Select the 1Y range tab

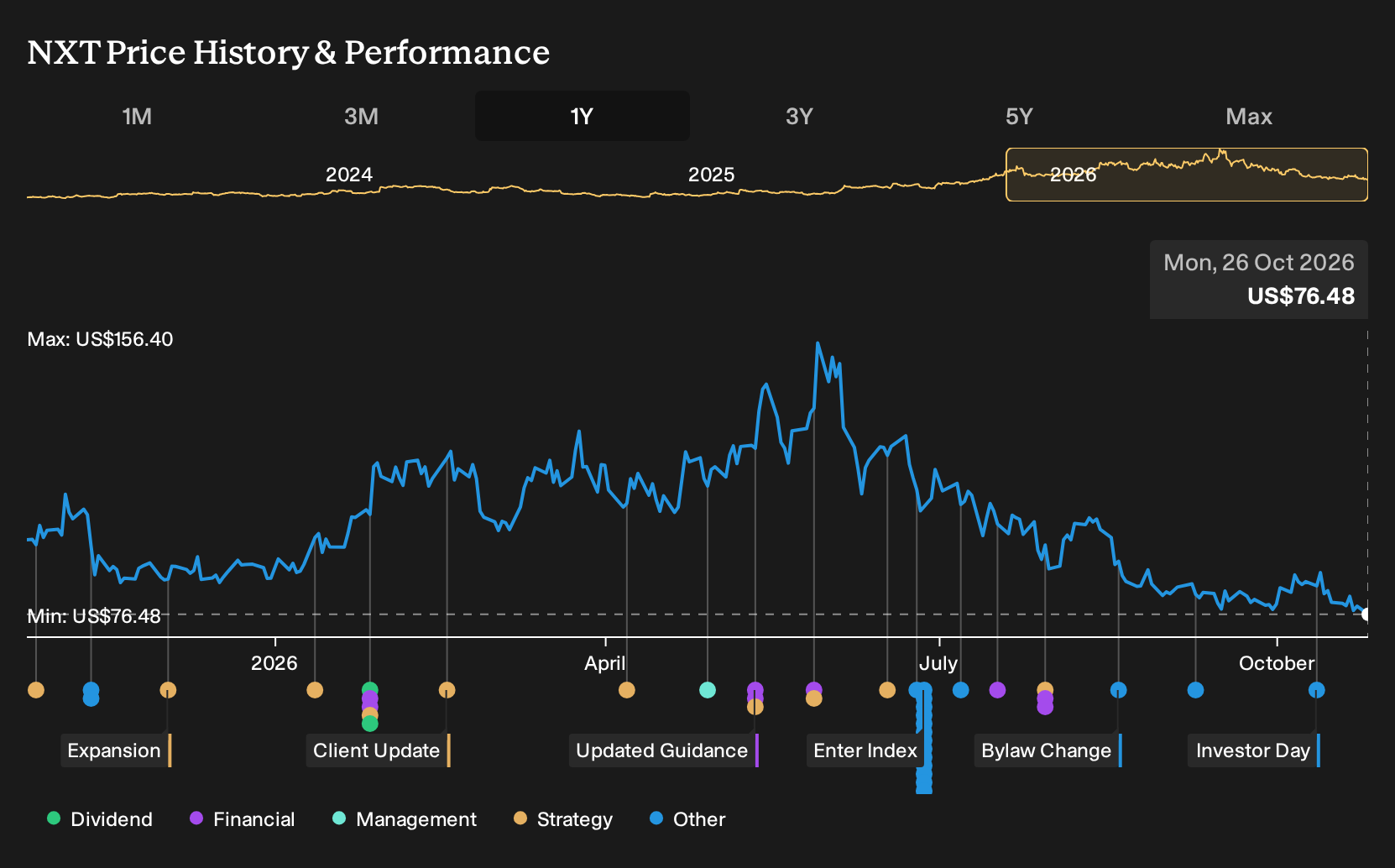pos(582,116)
